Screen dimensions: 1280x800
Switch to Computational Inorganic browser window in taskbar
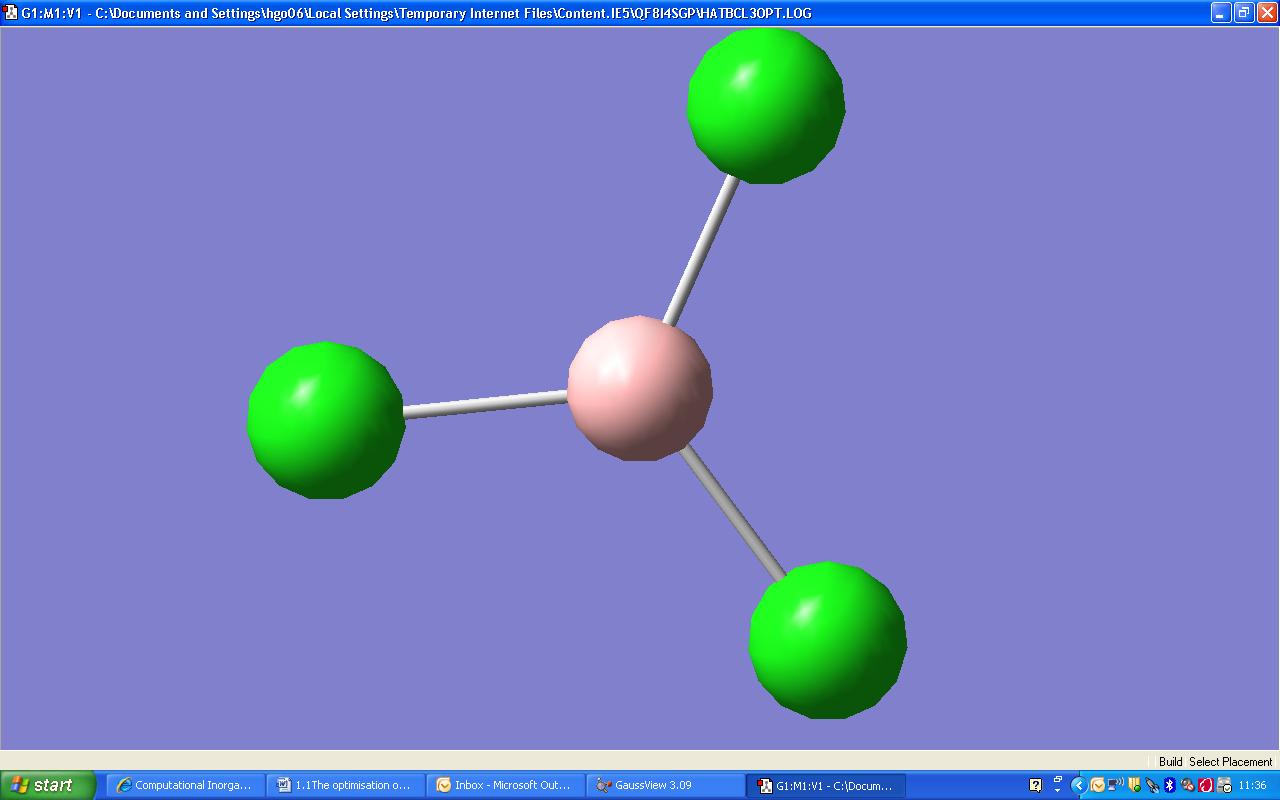[x=186, y=785]
